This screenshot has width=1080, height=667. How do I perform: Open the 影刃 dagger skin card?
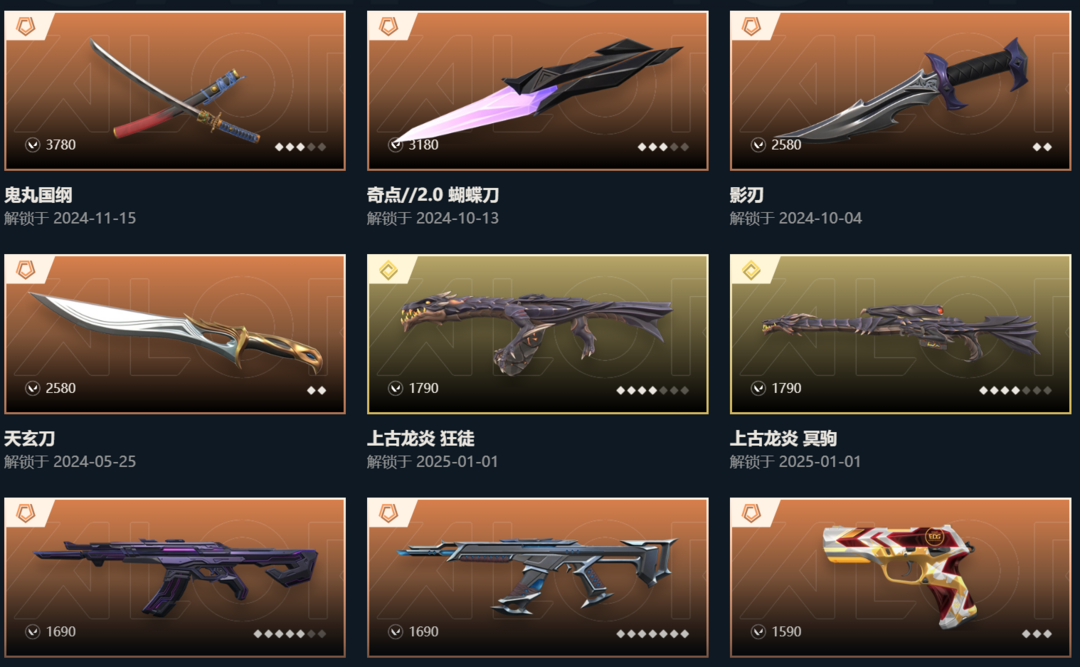[900, 90]
